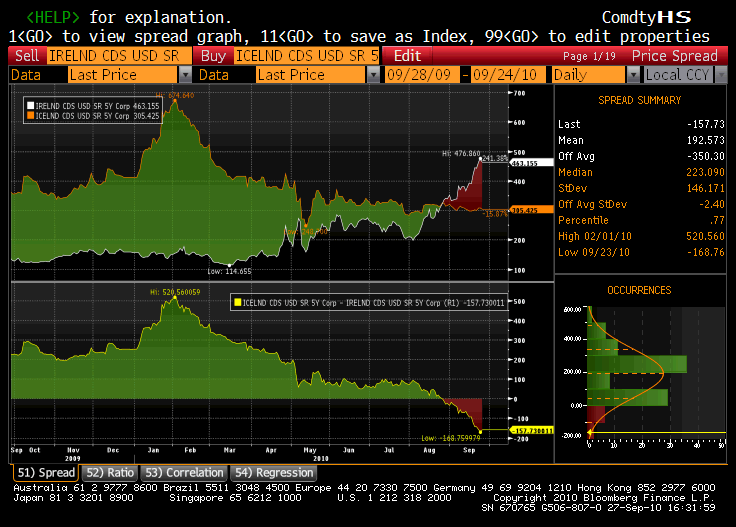
Task: Switch to the 52) Ratio tab
Action: click(x=110, y=473)
